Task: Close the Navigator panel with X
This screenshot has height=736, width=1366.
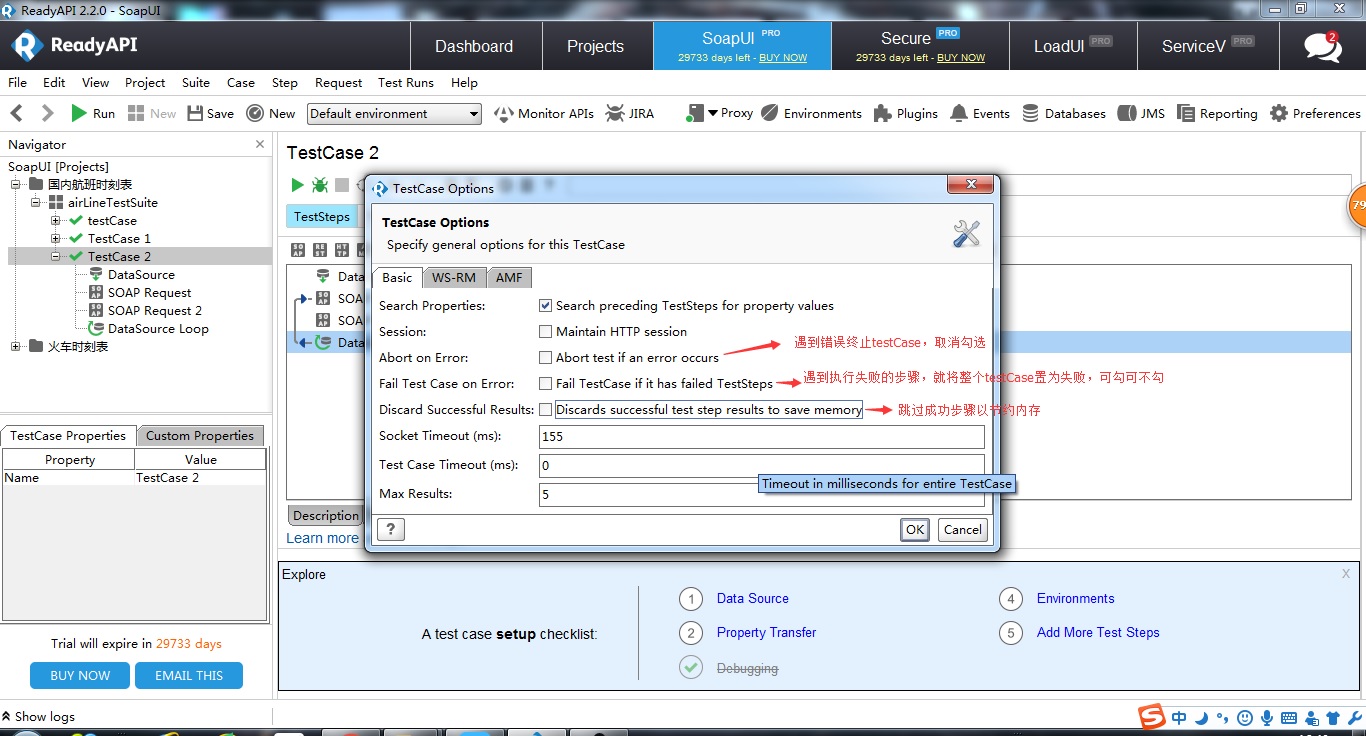Action: (x=260, y=144)
